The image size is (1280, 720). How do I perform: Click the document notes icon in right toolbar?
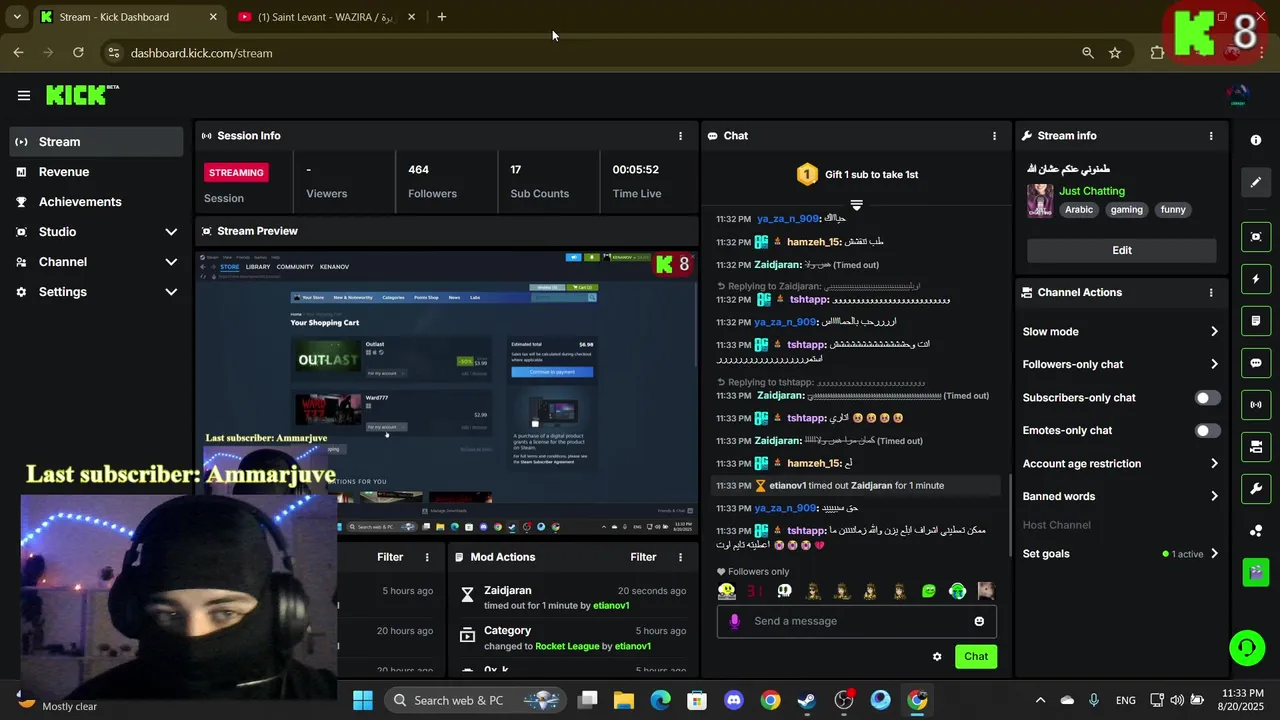(1256, 321)
